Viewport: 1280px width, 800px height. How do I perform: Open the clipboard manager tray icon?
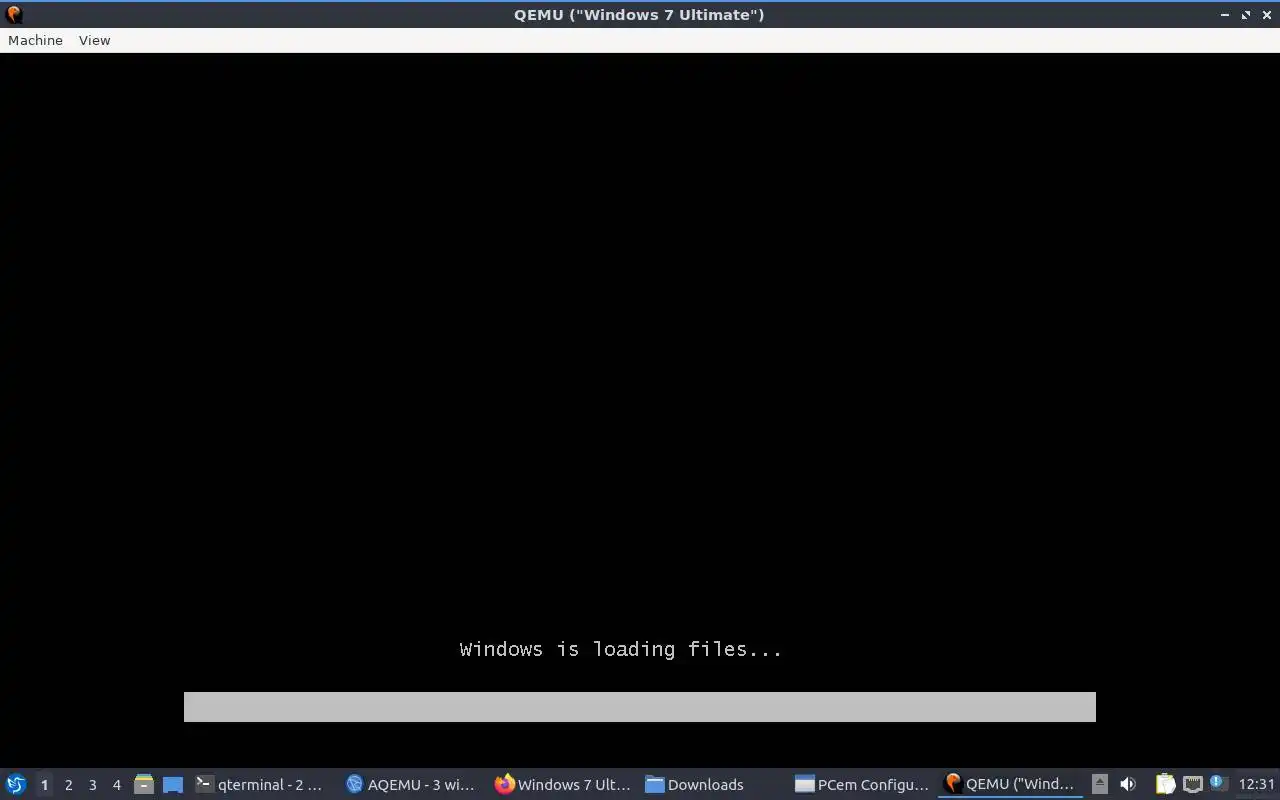1165,784
